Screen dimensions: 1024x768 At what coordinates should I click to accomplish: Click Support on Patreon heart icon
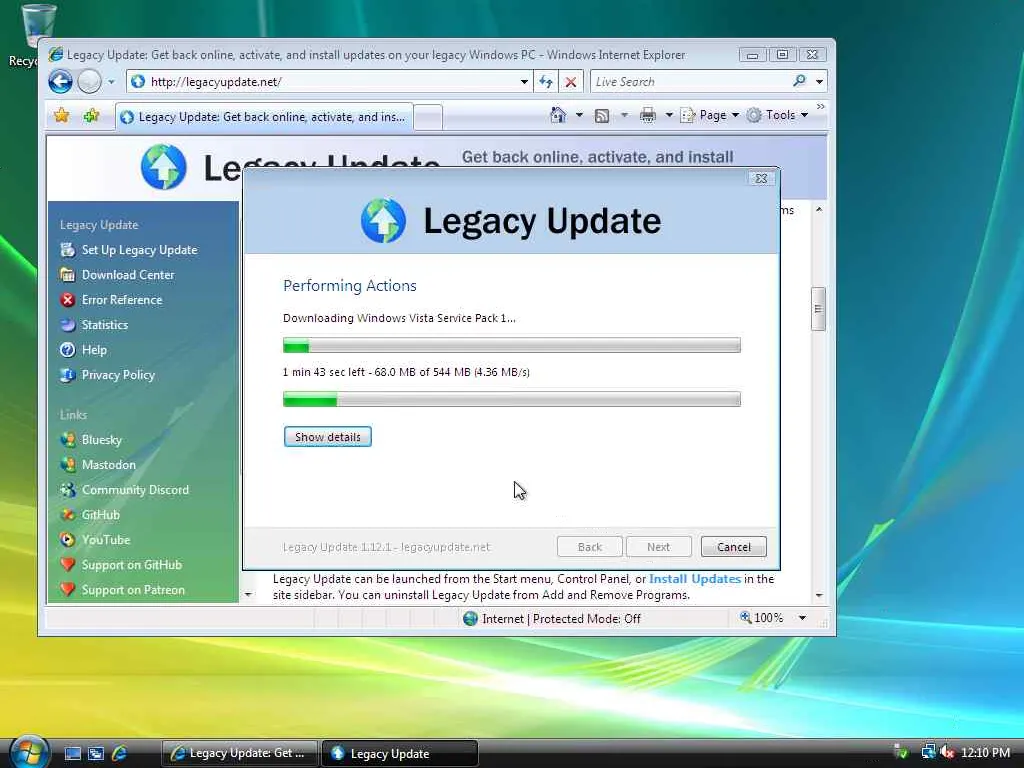pos(67,589)
